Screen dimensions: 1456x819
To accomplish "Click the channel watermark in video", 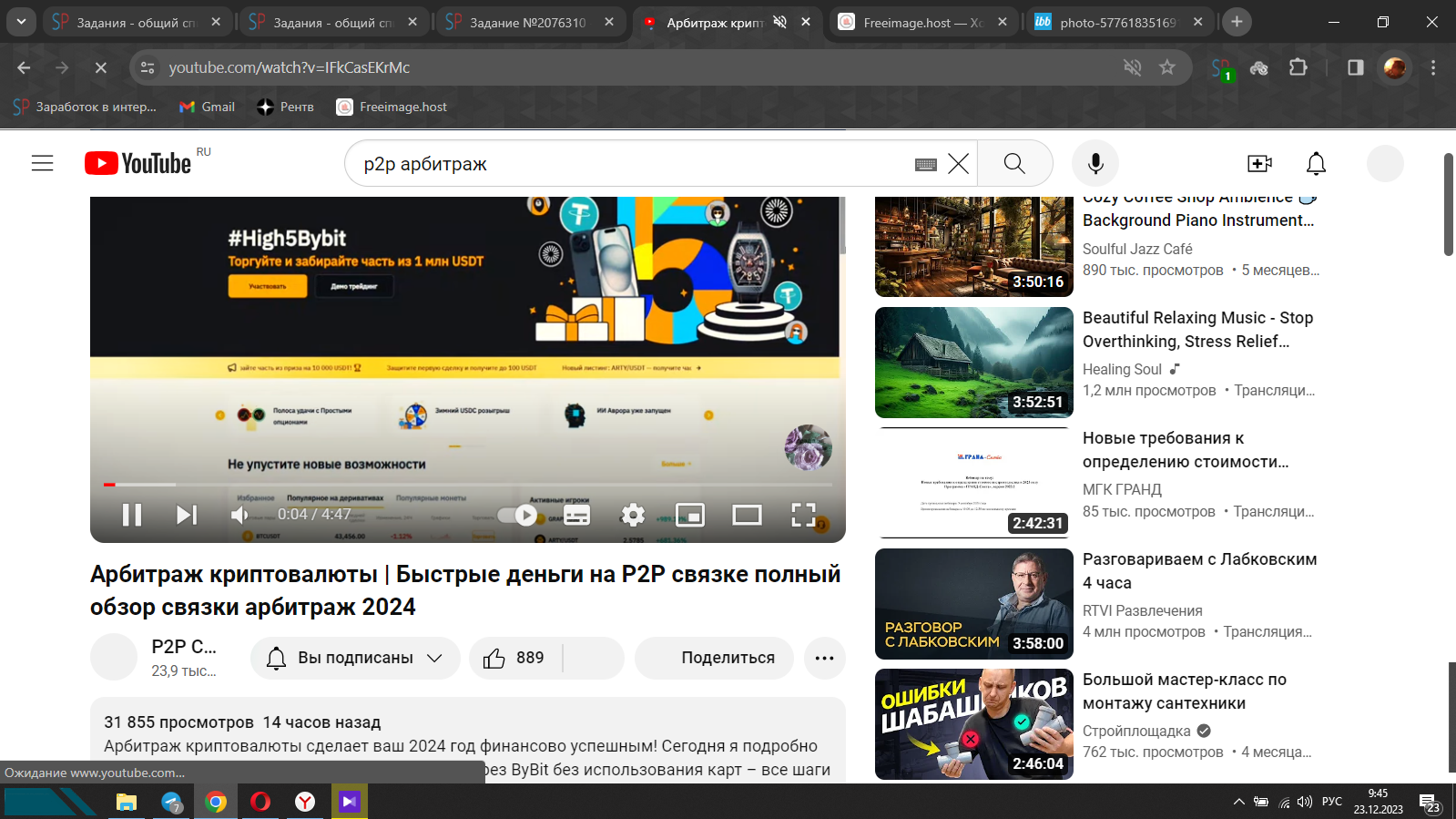I will pos(808,447).
